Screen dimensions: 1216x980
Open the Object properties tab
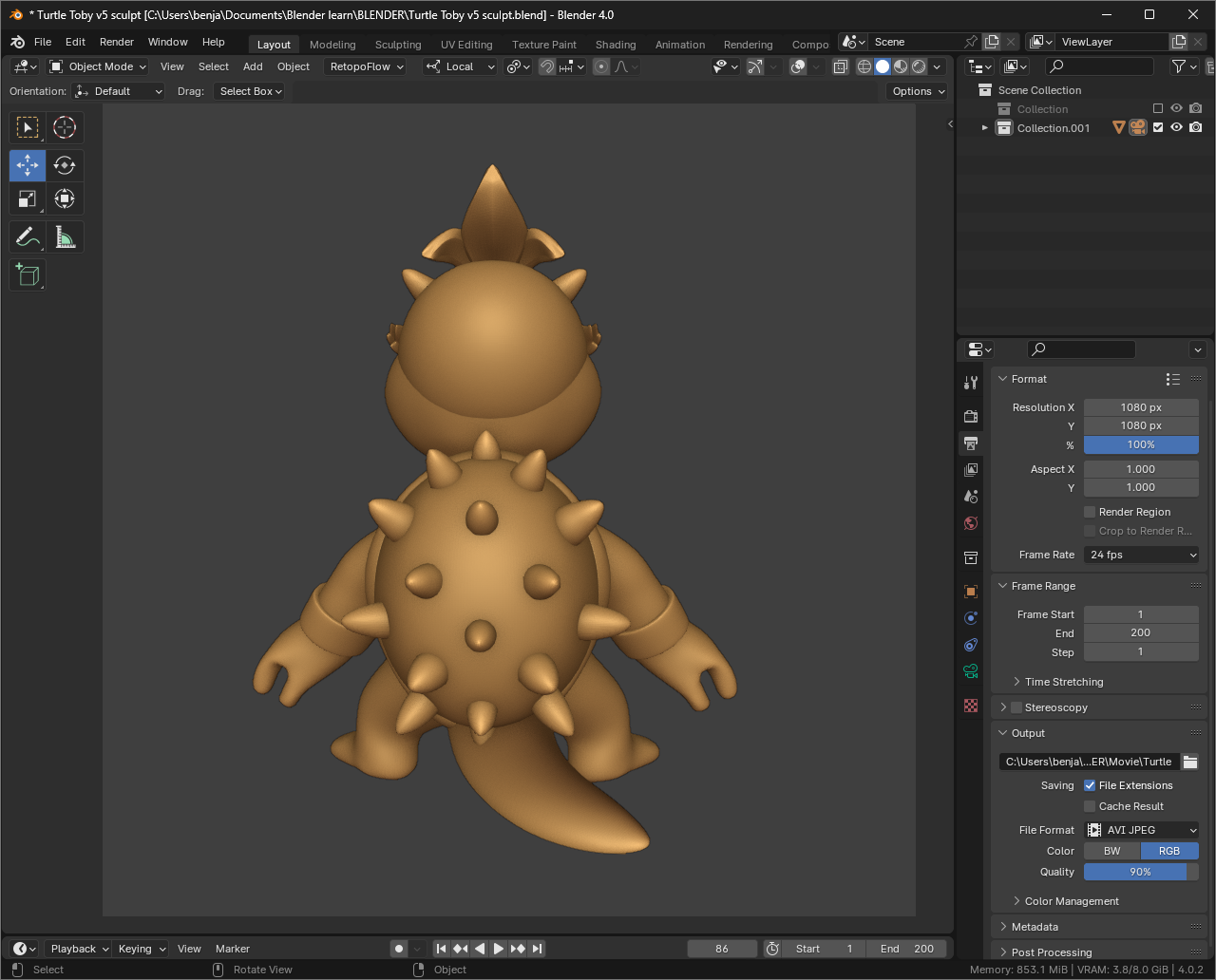click(970, 591)
